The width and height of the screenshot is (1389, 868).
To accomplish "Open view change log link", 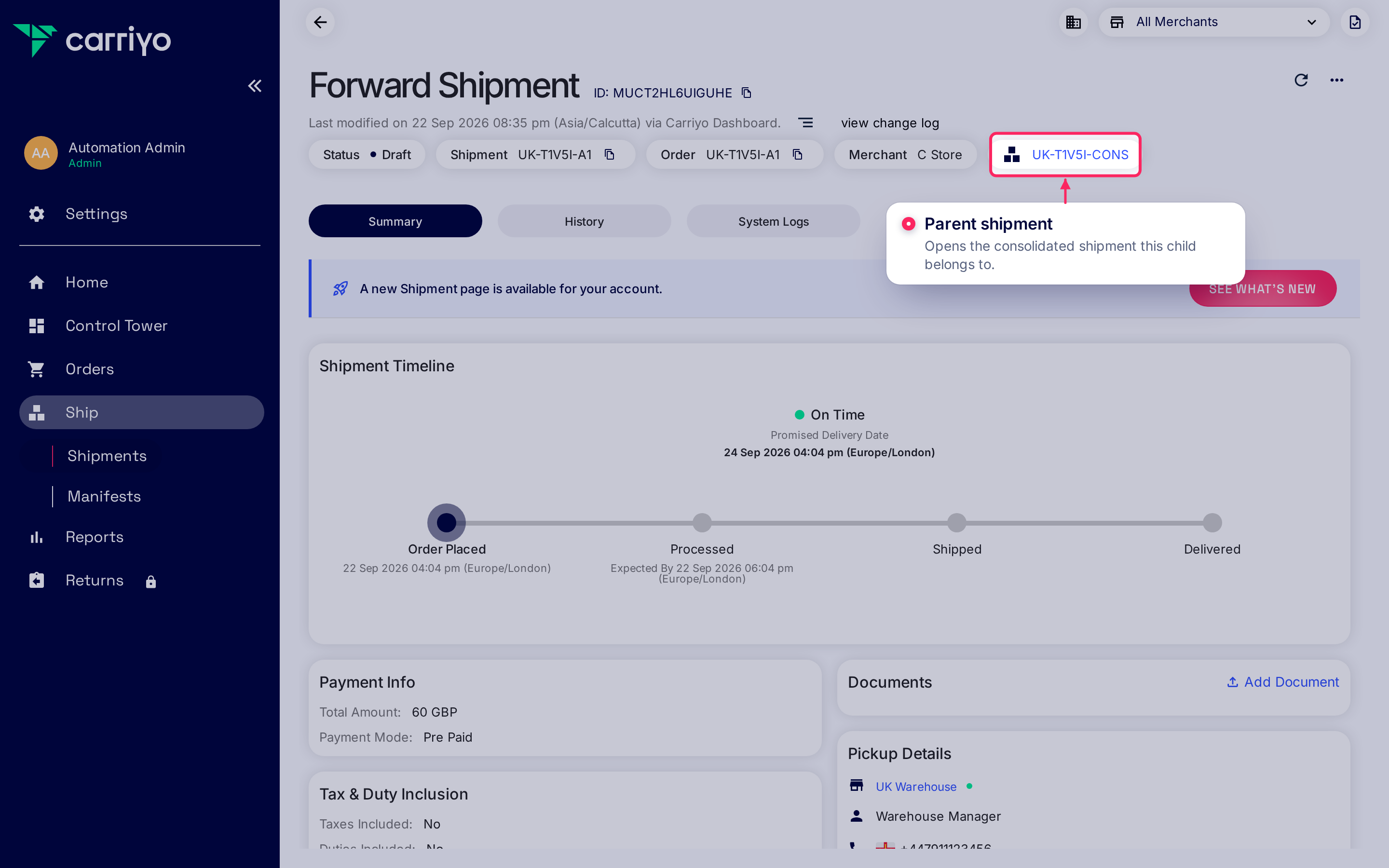I will pyautogui.click(x=890, y=123).
